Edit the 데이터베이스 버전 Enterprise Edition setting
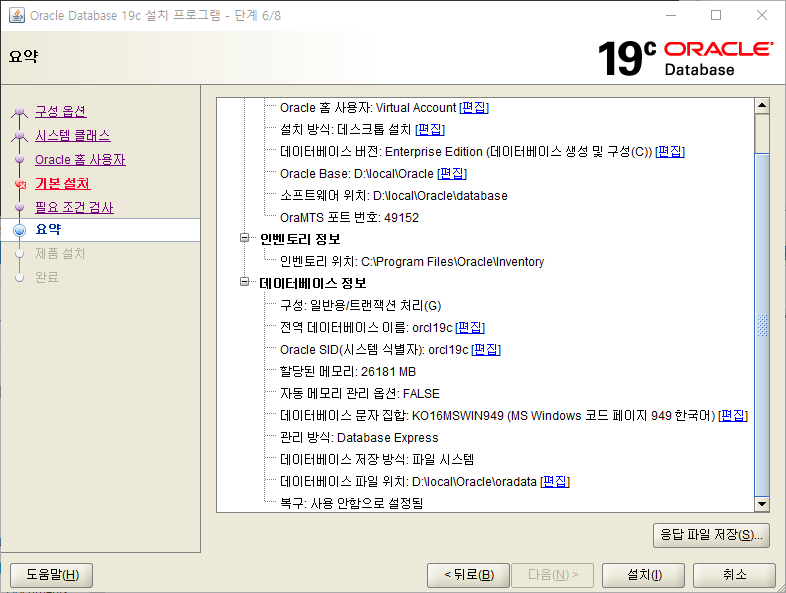This screenshot has height=593, width=786. point(670,151)
